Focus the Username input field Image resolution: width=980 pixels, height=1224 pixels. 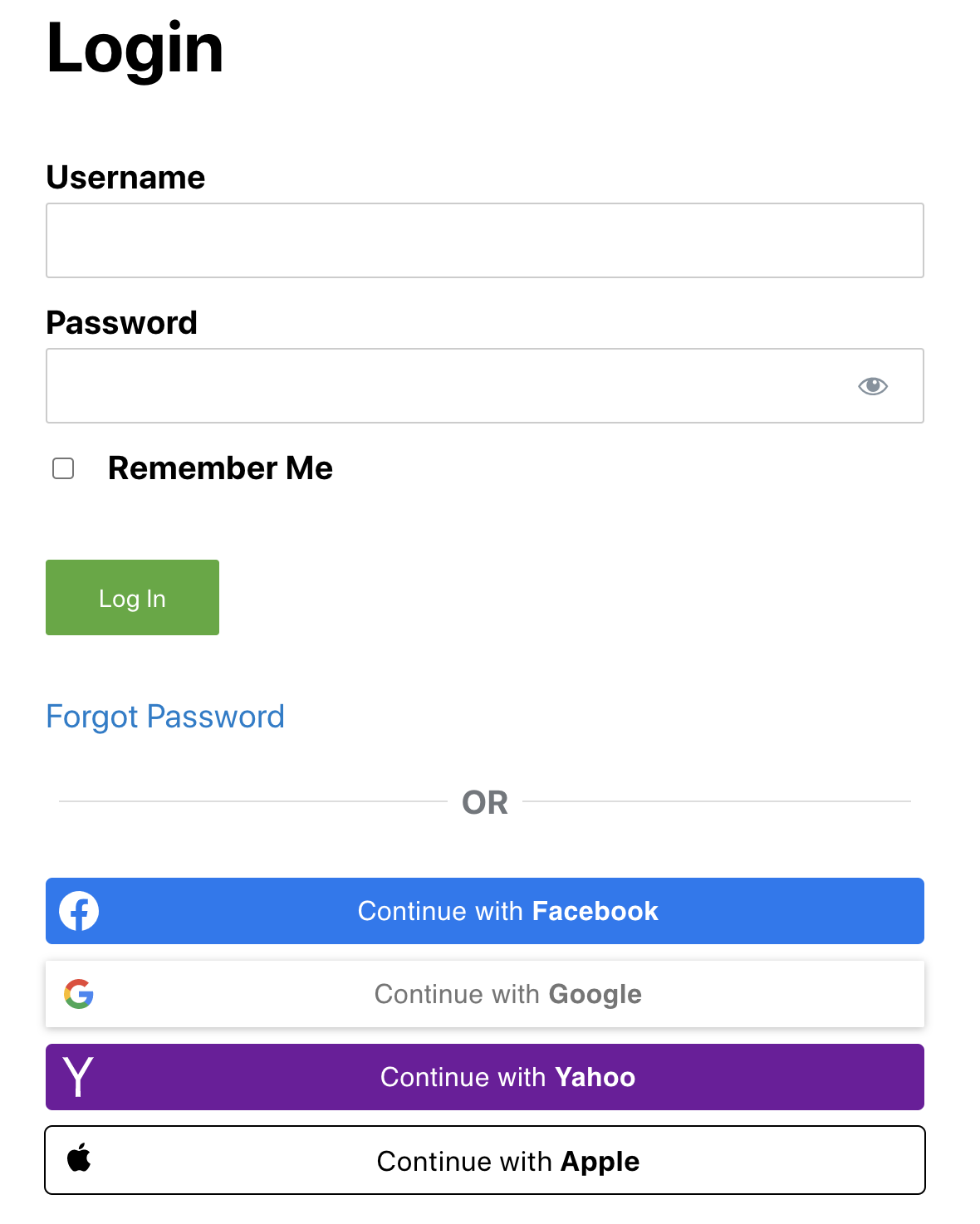point(485,241)
